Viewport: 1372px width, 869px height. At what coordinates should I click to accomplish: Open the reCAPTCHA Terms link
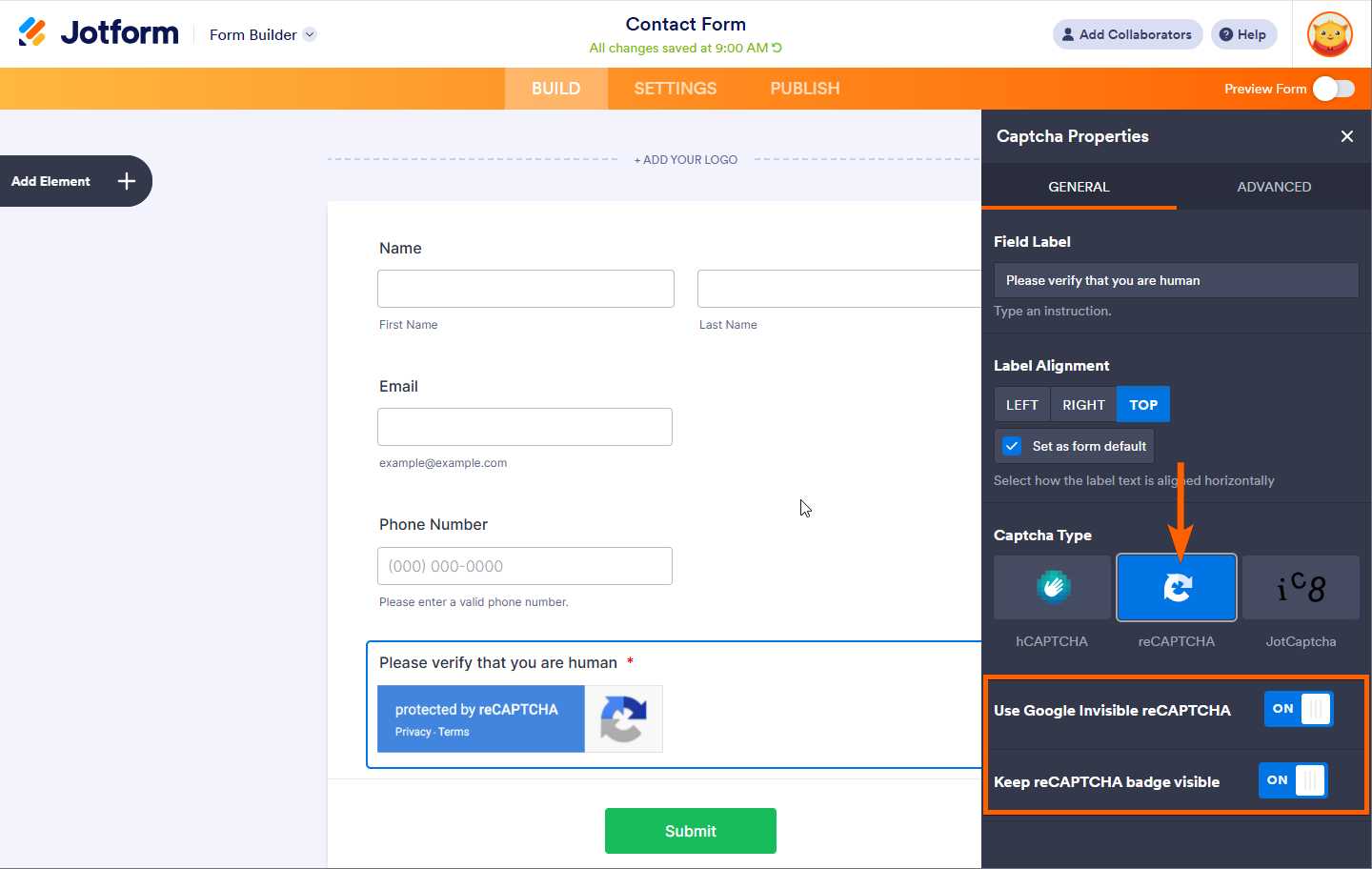pos(454,732)
